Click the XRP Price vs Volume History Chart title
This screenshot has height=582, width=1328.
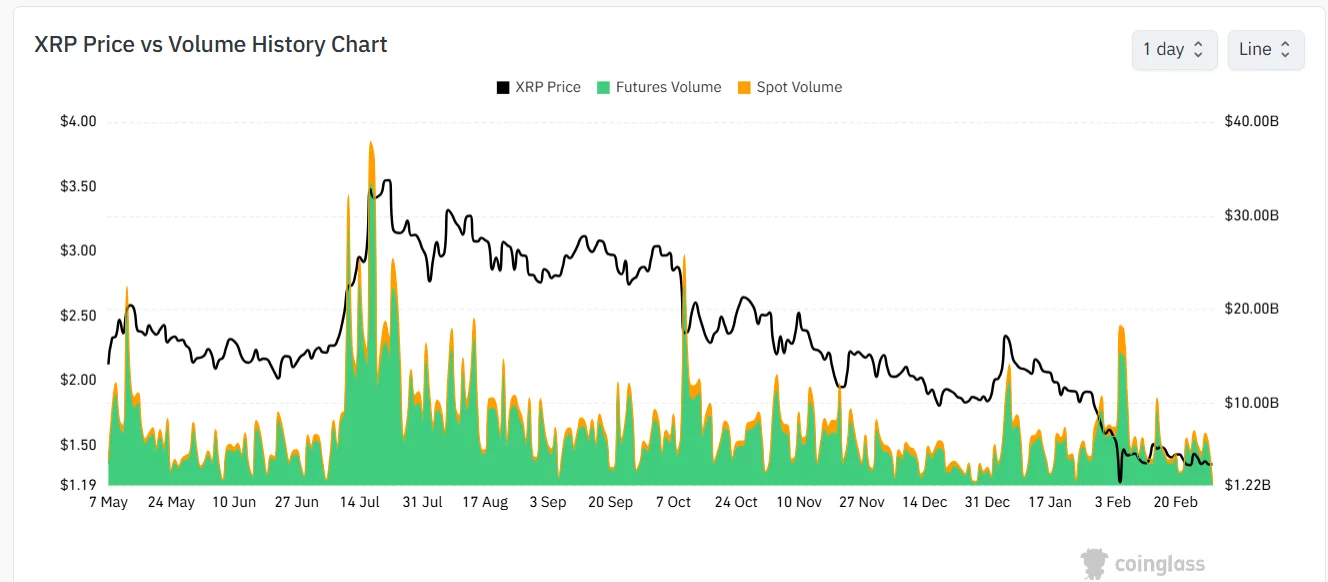(210, 44)
